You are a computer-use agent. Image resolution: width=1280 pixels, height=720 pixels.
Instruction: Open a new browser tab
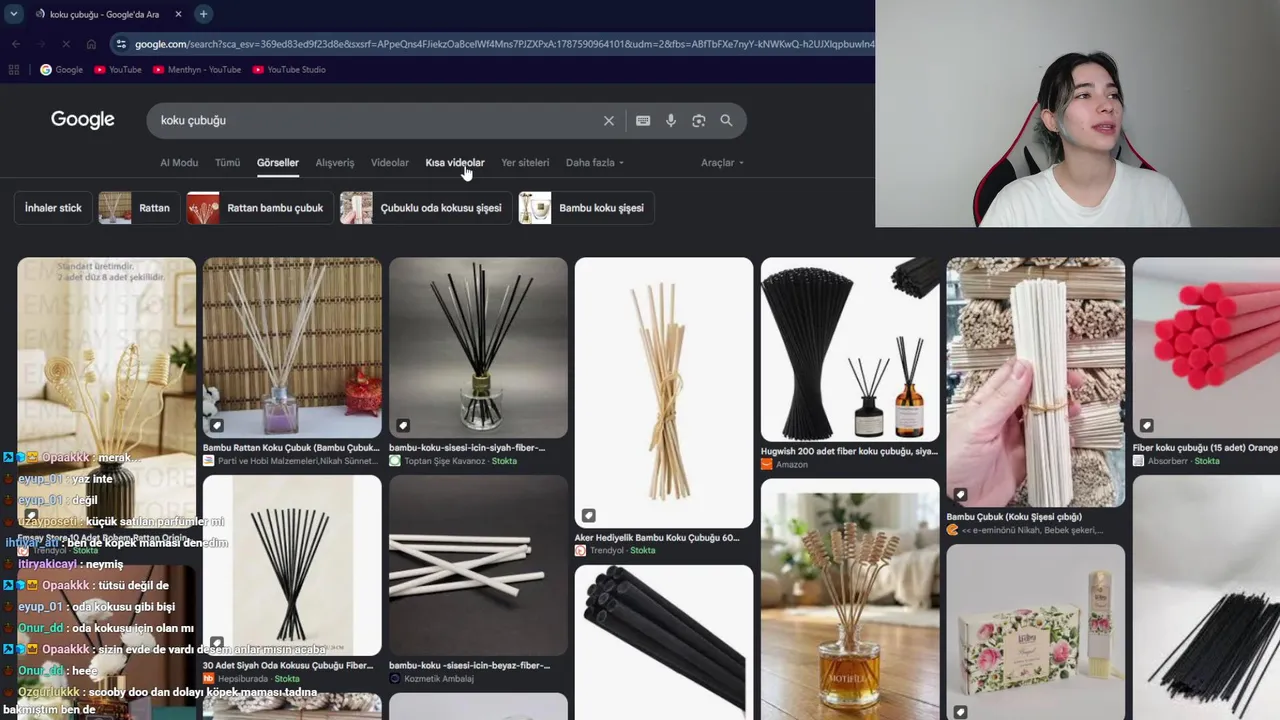pos(203,14)
